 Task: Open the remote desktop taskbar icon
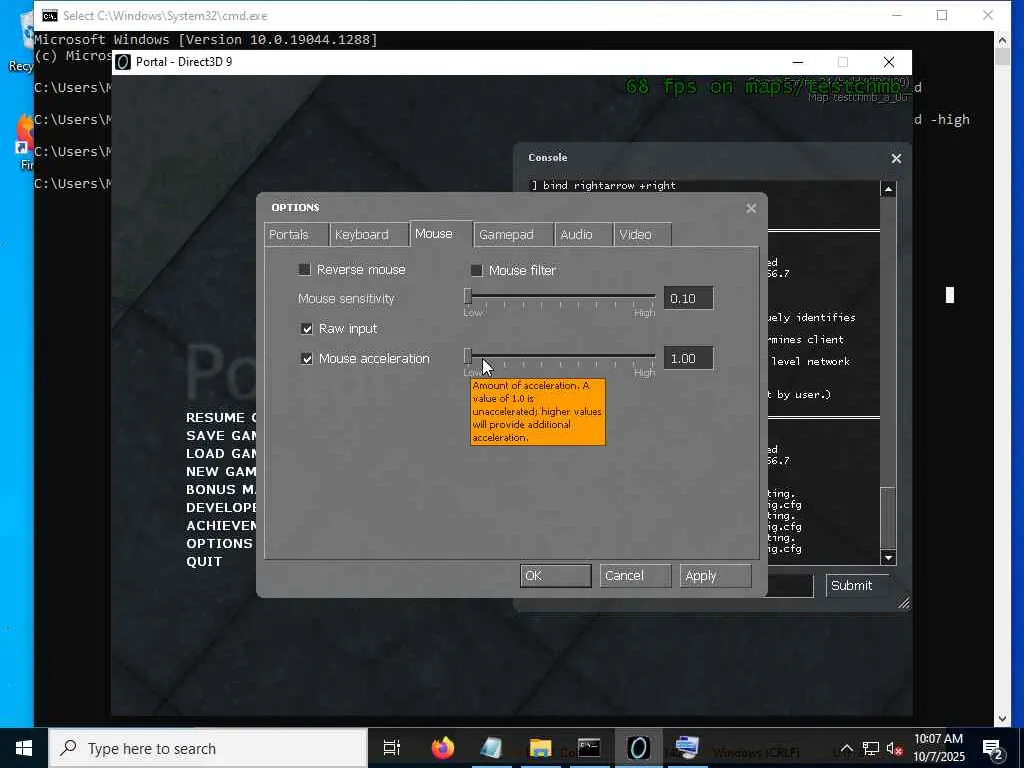pyautogui.click(x=687, y=748)
